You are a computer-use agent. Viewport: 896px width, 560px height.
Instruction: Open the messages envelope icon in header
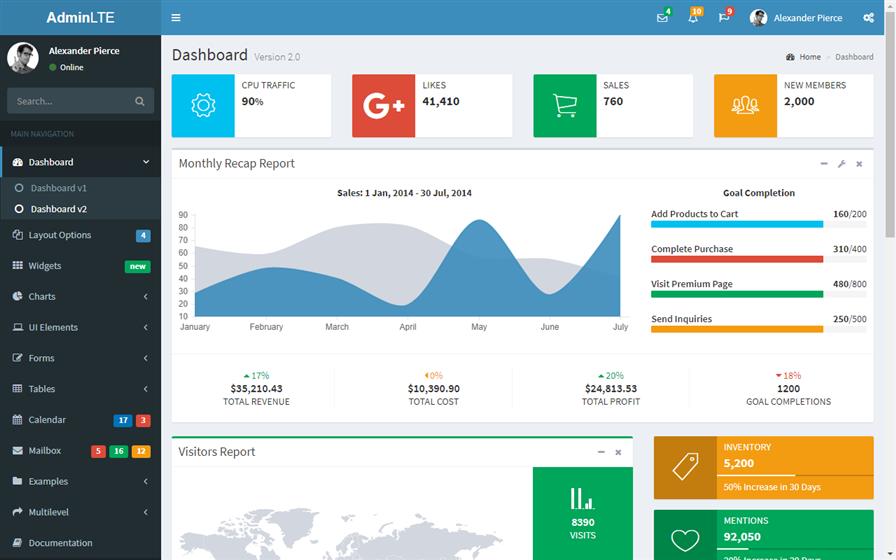(662, 18)
